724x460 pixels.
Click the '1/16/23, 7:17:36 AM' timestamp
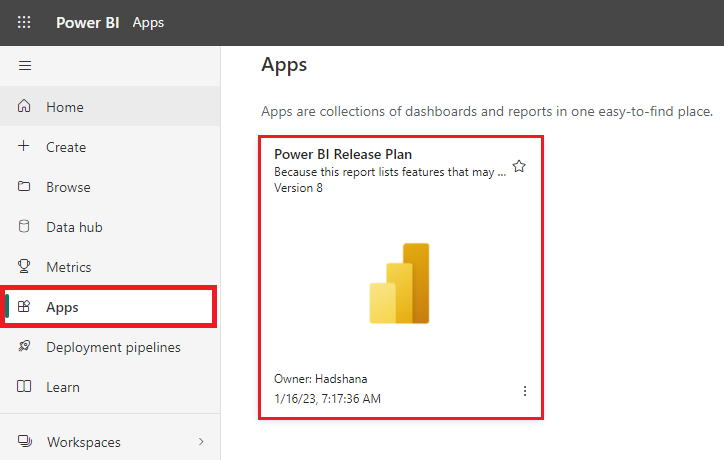327,399
